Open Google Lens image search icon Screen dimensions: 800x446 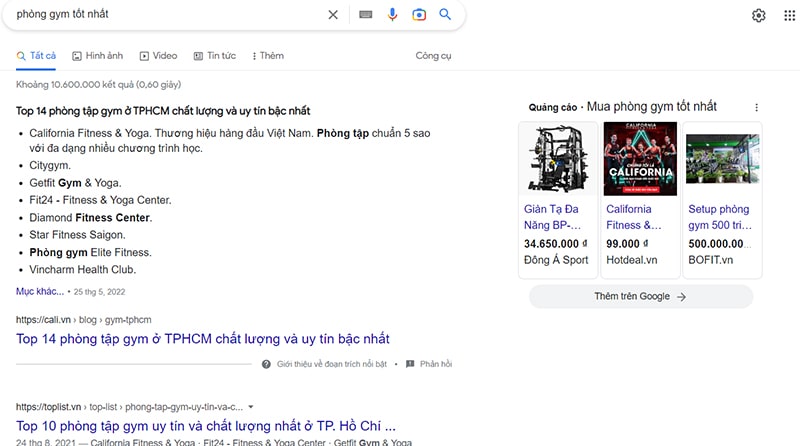[x=419, y=15]
